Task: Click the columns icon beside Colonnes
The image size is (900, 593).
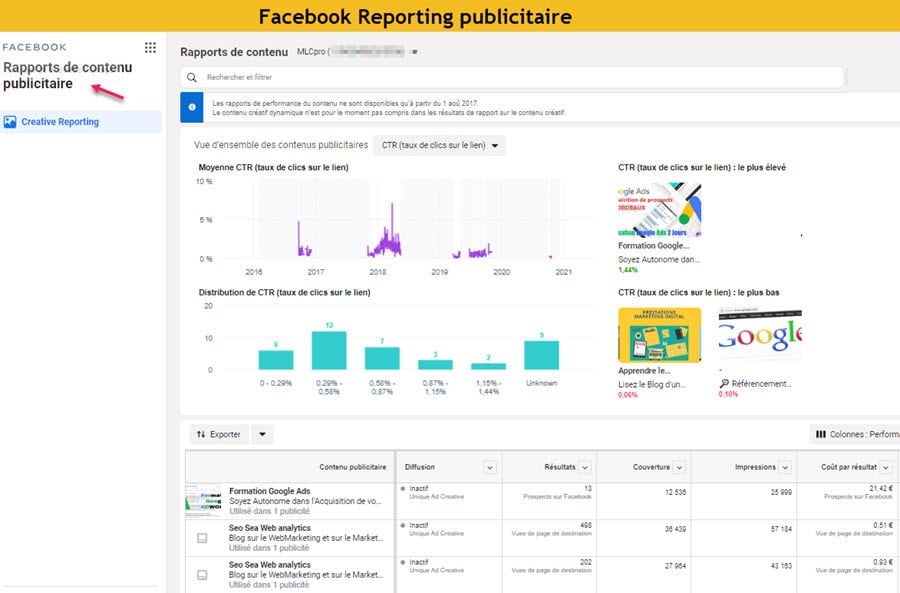Action: coord(821,434)
